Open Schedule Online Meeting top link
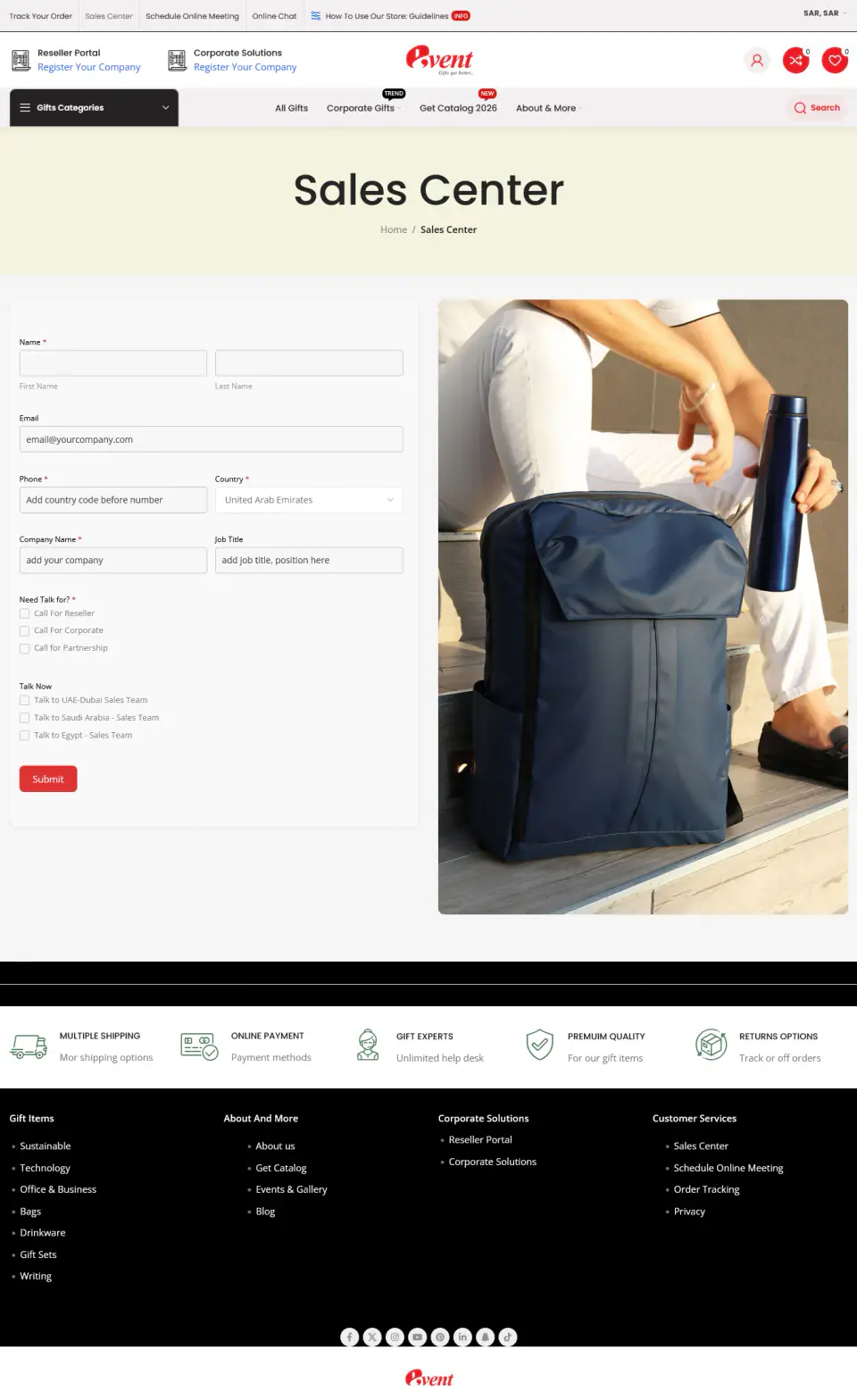Screen dimensions: 857x1400 [192, 16]
